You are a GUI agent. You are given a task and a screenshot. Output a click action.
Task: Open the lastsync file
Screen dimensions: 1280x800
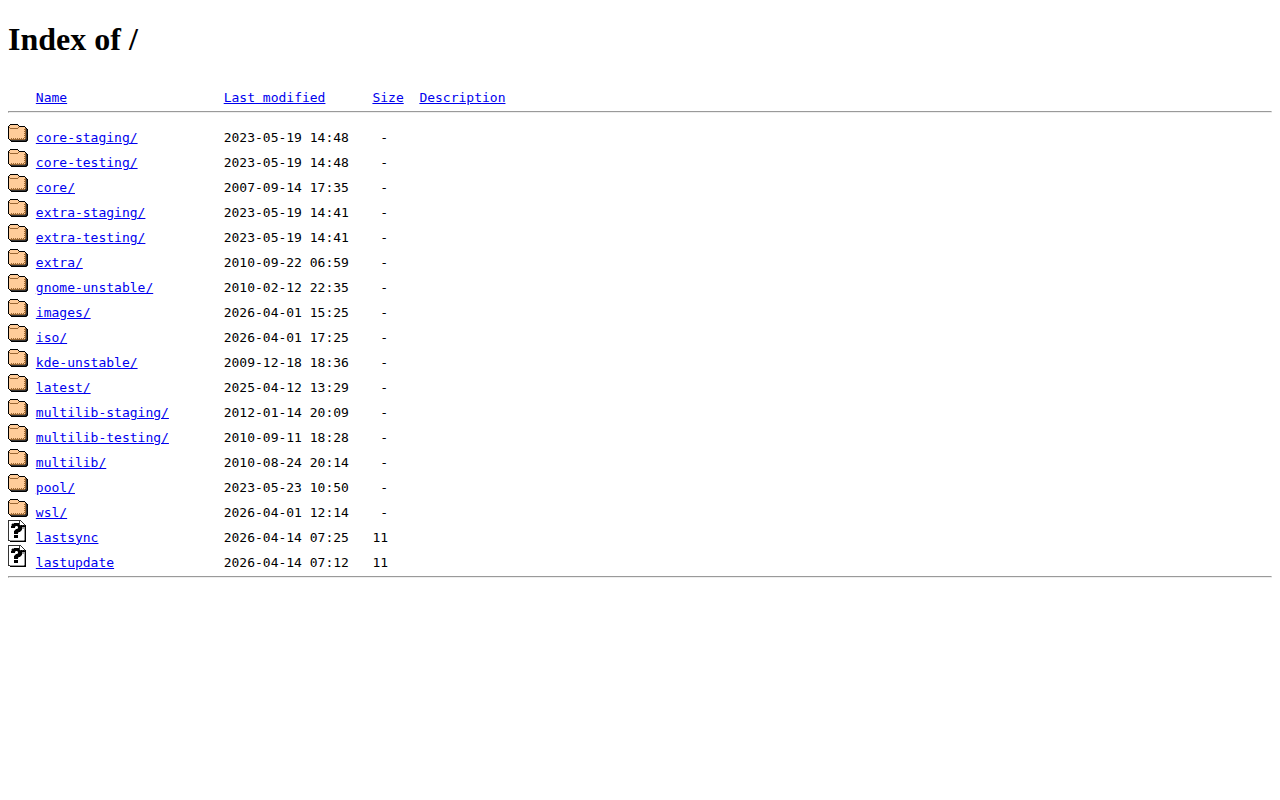pyautogui.click(x=66, y=537)
